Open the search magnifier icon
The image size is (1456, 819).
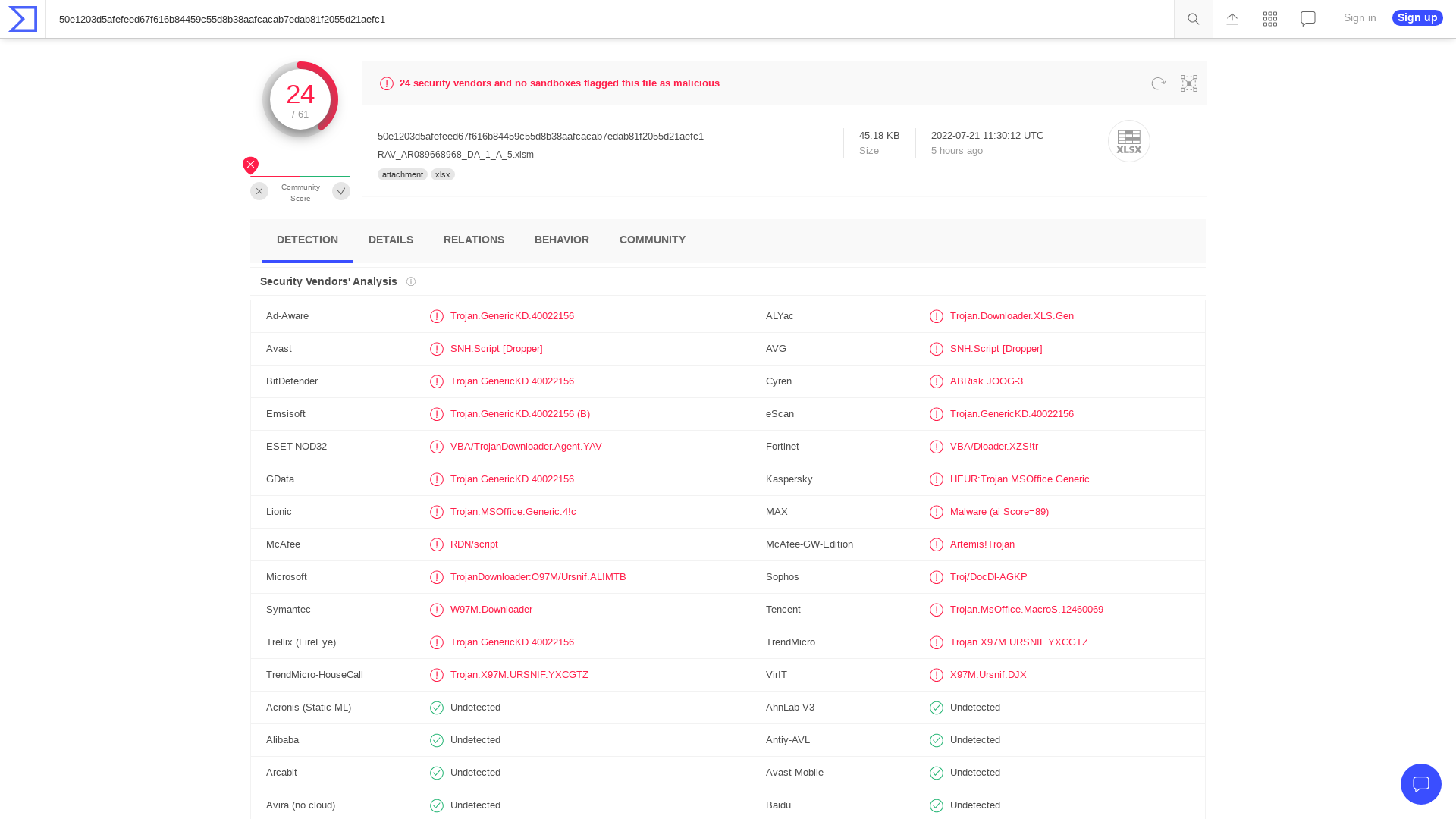coord(1193,19)
